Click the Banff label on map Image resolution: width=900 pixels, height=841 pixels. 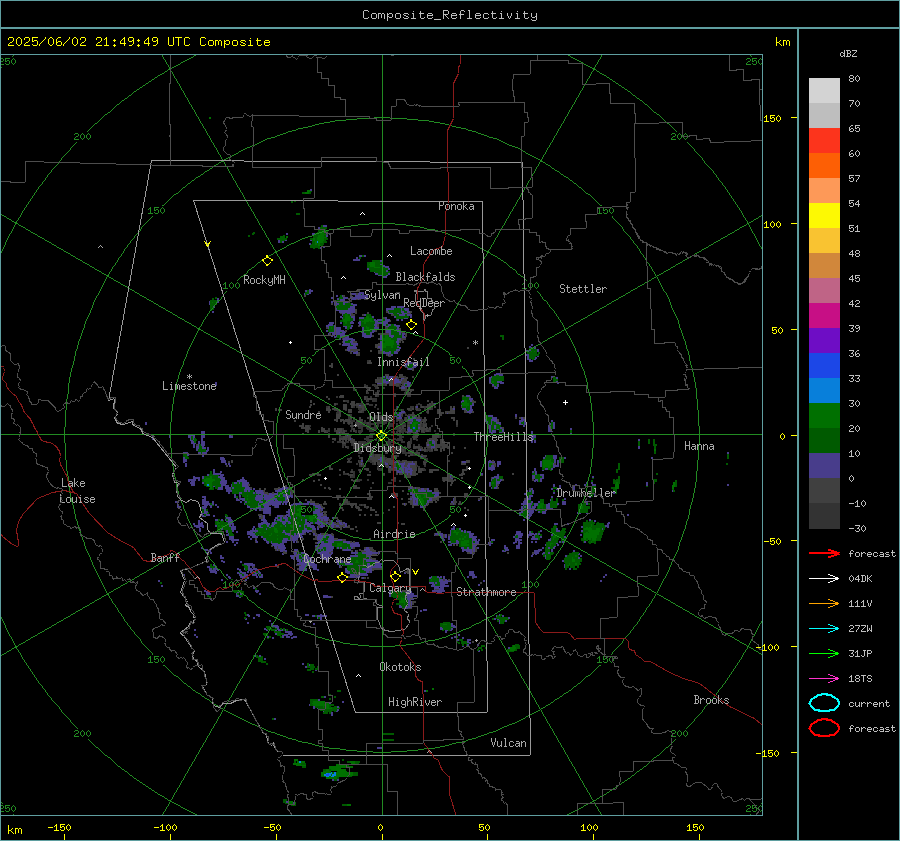pos(165,557)
